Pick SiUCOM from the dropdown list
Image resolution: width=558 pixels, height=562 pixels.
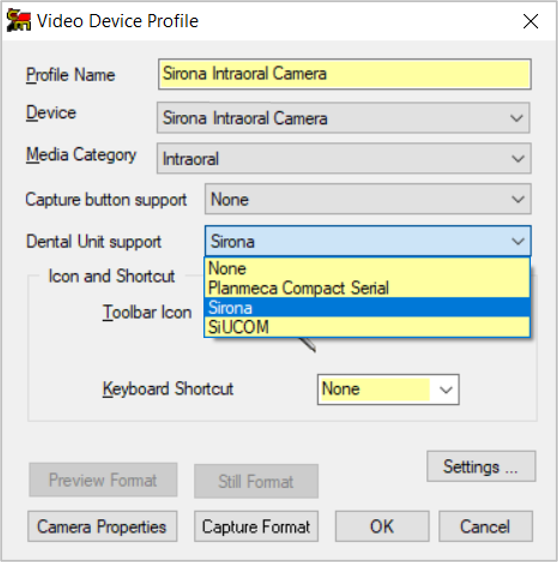[x=367, y=327]
